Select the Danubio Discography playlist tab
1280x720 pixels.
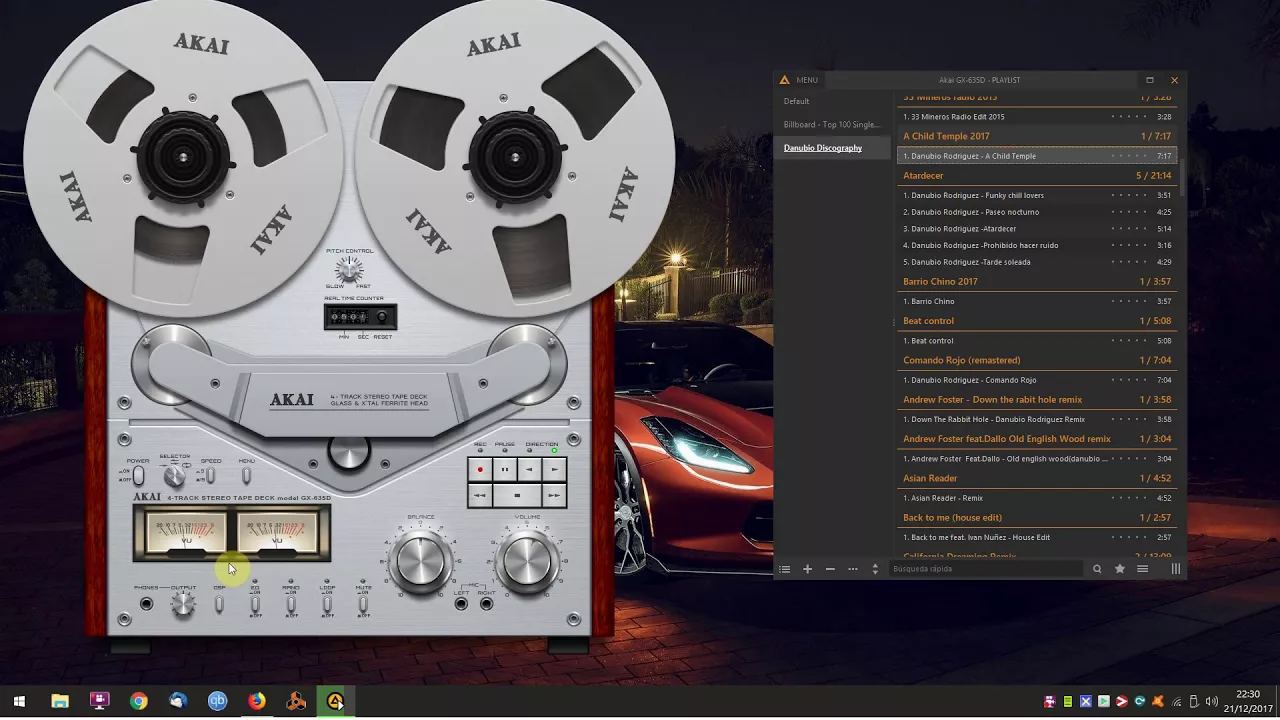(x=832, y=148)
